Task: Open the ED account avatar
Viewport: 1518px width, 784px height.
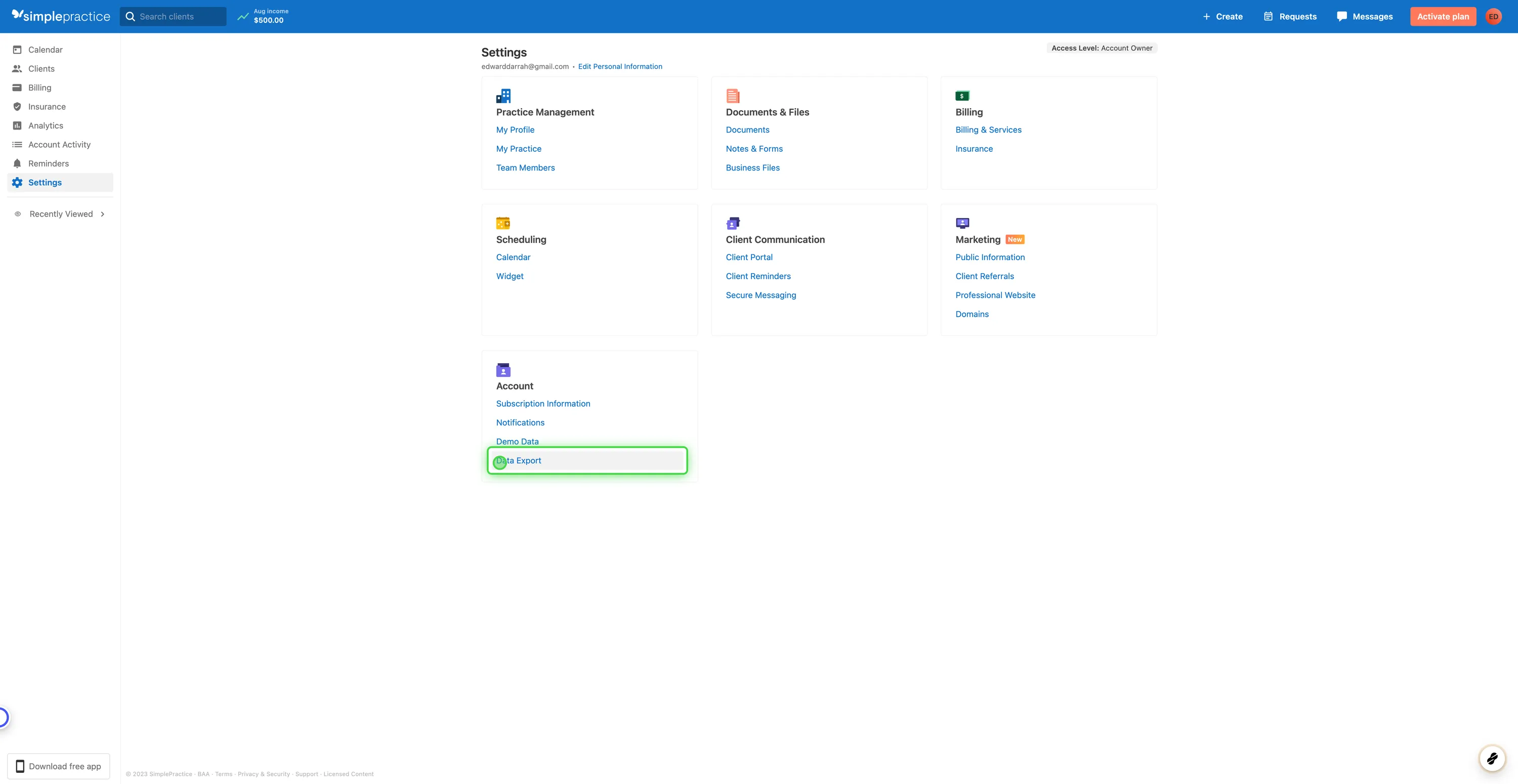Action: [x=1494, y=16]
